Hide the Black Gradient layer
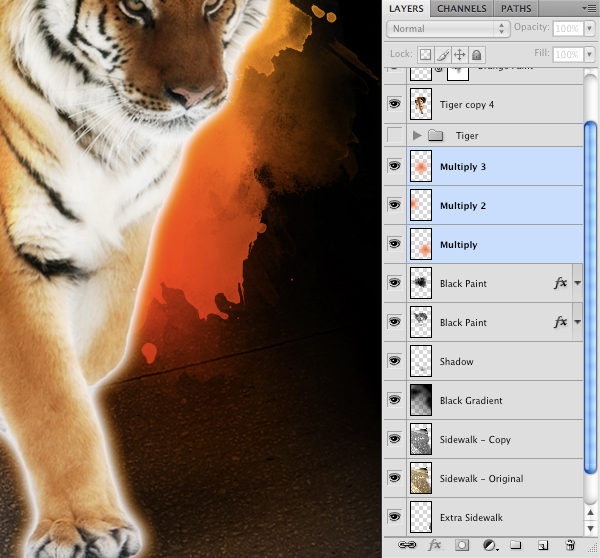This screenshot has height=558, width=600. [x=395, y=400]
